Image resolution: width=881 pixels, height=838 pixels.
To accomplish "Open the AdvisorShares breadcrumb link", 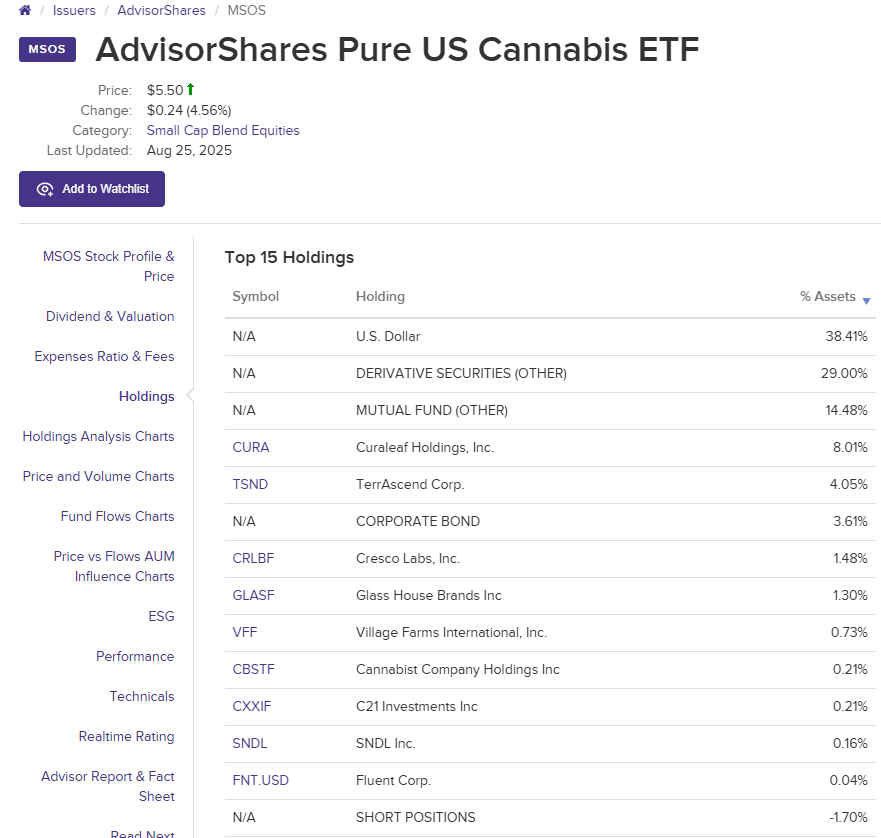I will click(x=161, y=11).
